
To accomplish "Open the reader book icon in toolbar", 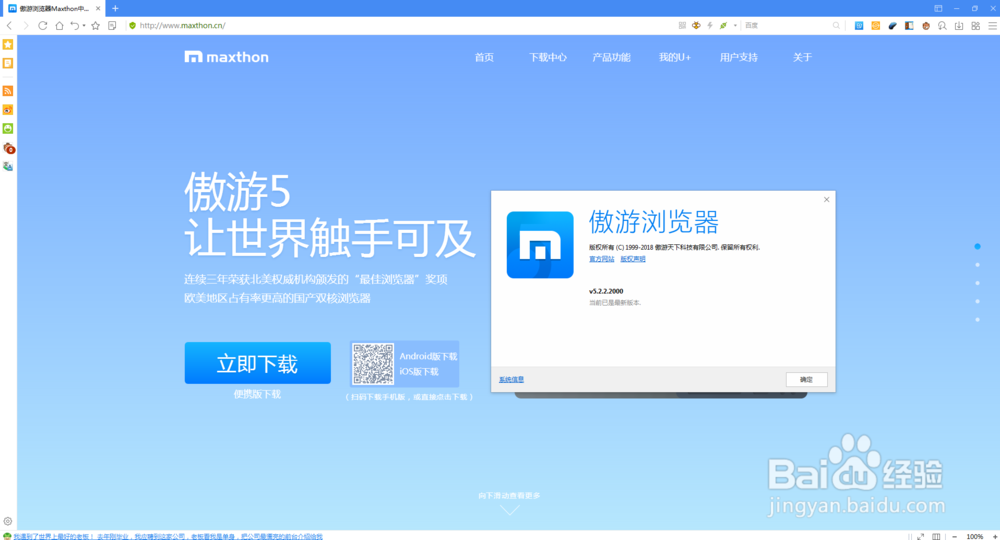I will (909, 26).
